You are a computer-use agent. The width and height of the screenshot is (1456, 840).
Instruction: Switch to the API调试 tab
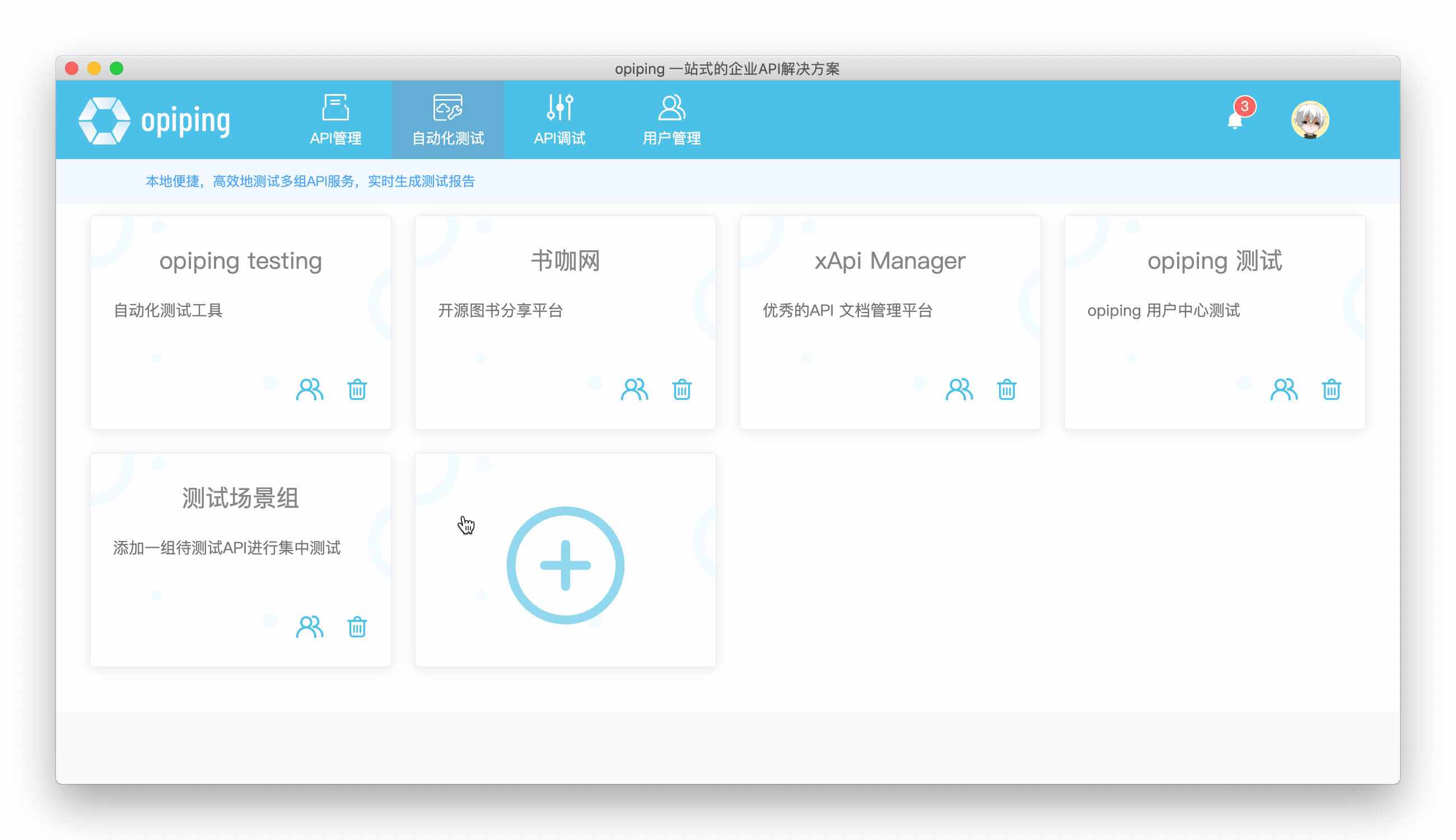559,120
